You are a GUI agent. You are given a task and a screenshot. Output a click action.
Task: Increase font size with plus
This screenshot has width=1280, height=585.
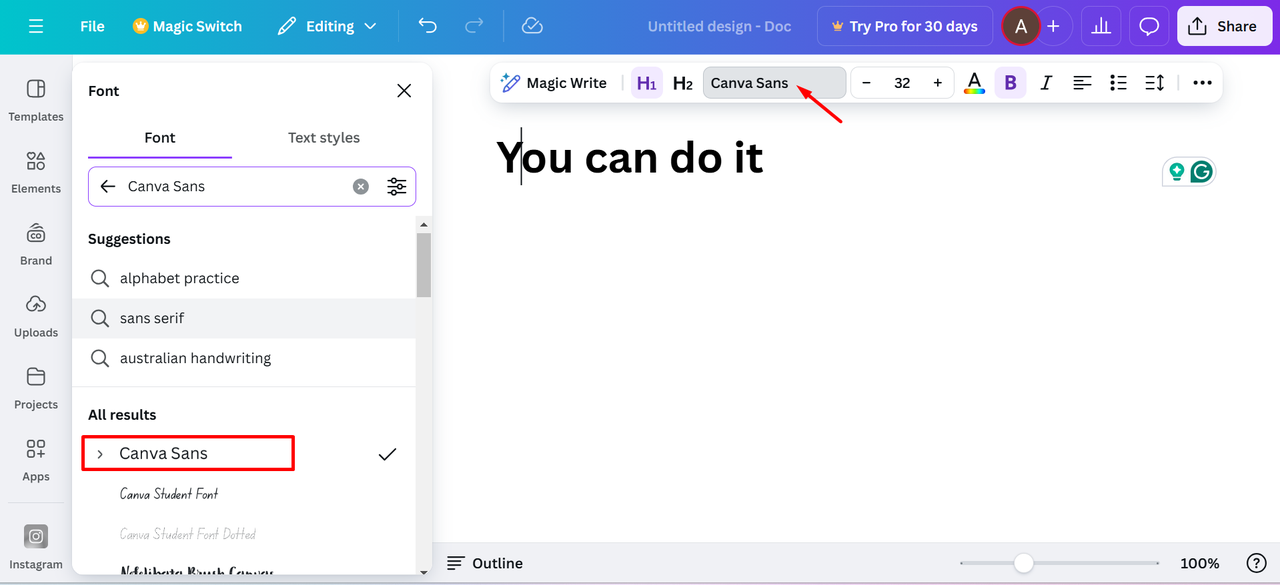tap(937, 83)
